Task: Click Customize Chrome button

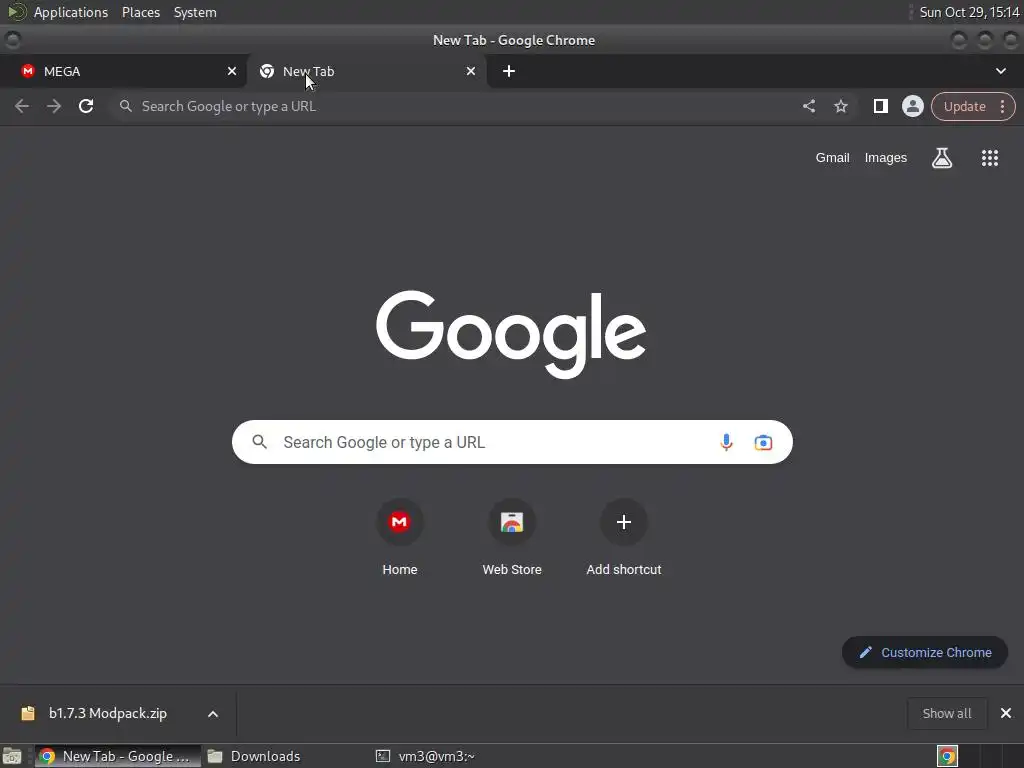Action: click(925, 652)
